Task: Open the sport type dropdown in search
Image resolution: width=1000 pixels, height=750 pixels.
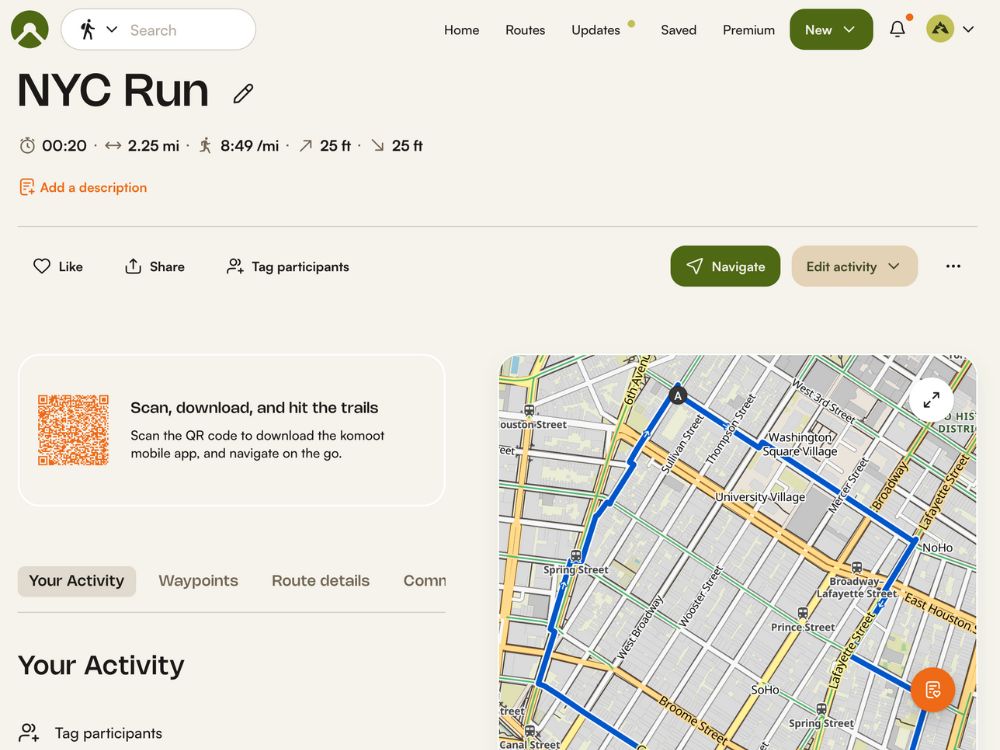Action: click(x=98, y=30)
